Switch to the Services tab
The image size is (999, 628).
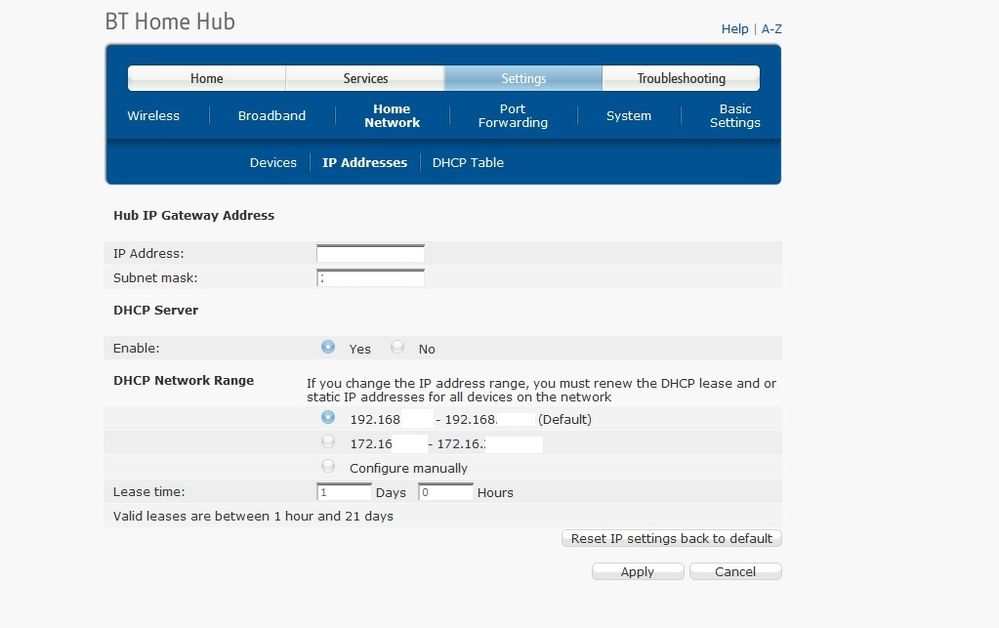pos(365,79)
